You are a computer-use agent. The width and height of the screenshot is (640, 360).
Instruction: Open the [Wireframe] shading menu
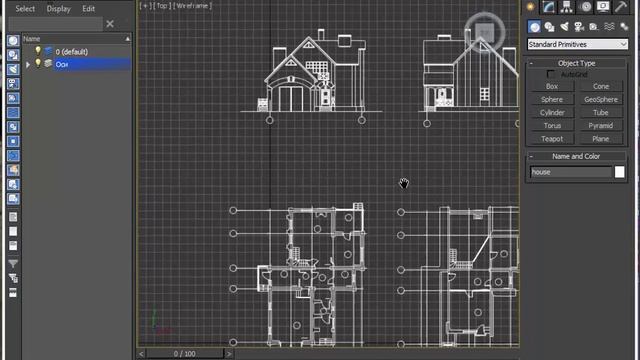pos(193,6)
